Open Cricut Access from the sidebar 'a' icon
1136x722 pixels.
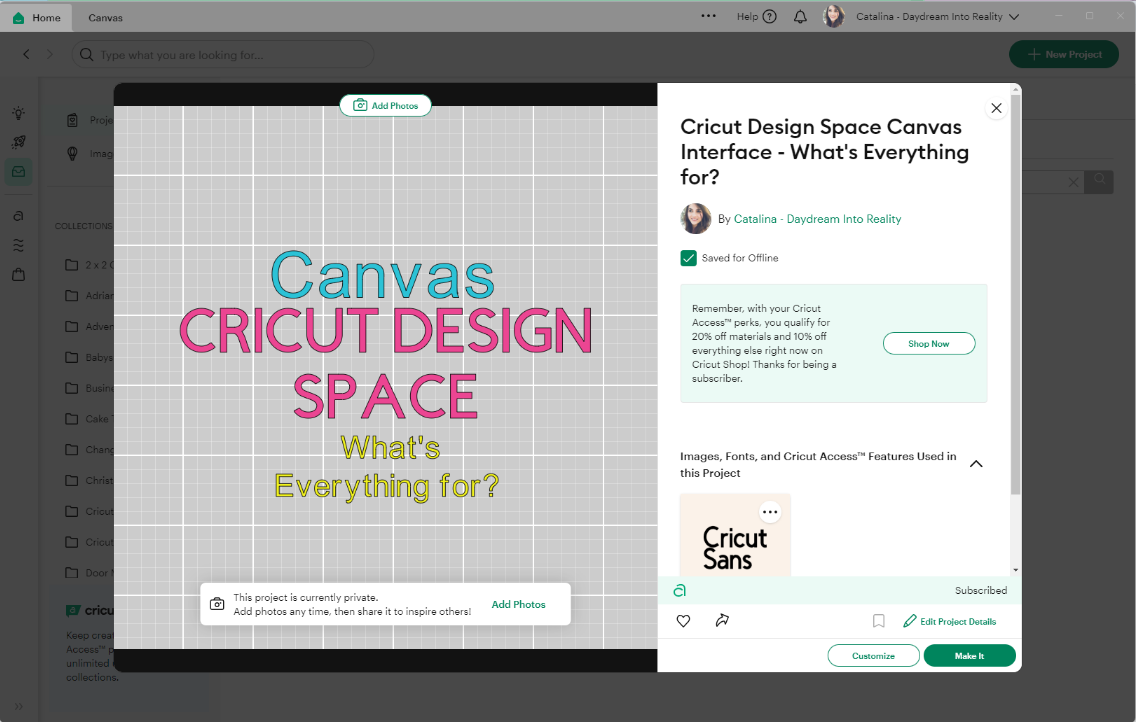(18, 215)
